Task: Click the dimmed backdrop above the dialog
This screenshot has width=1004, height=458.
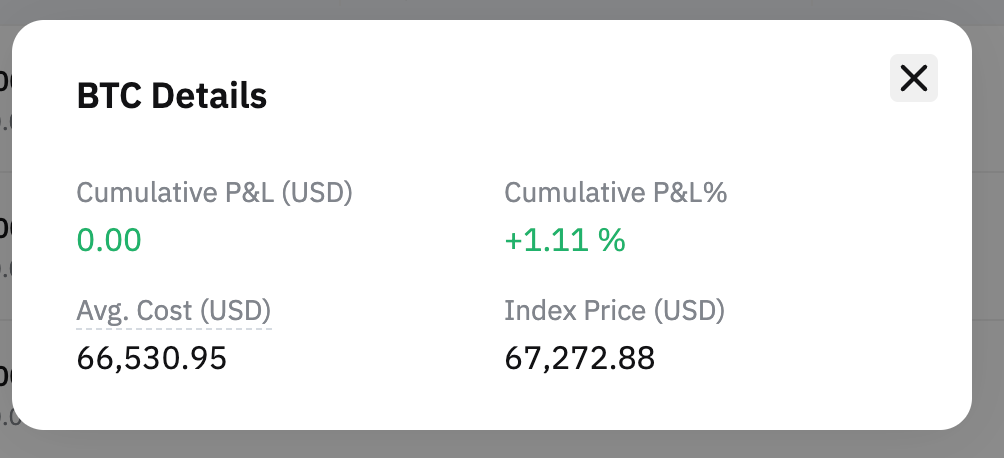Action: point(500,9)
